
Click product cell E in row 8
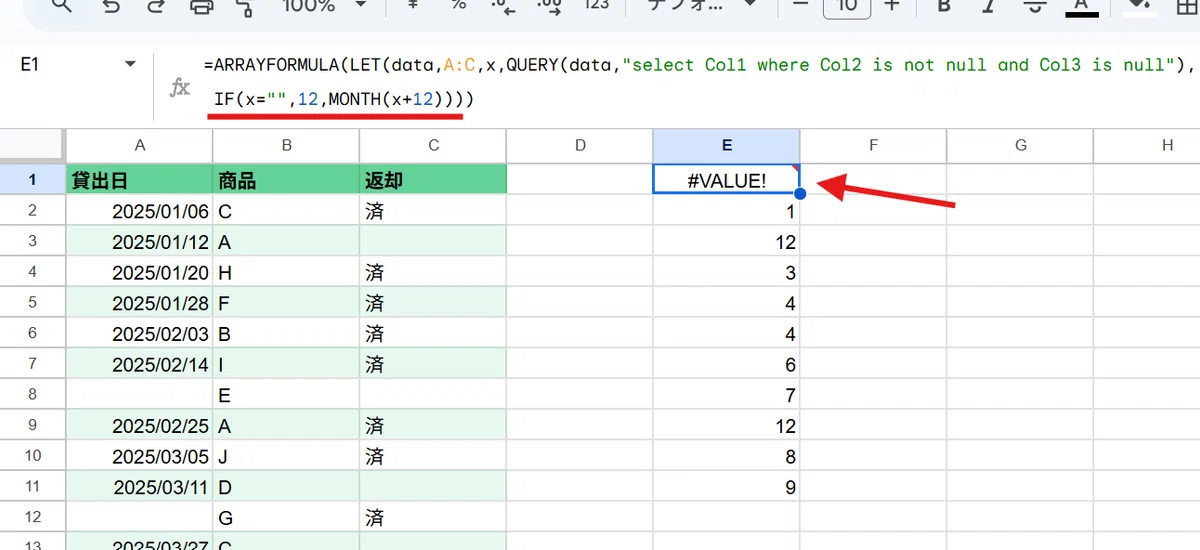pyautogui.click(x=286, y=395)
